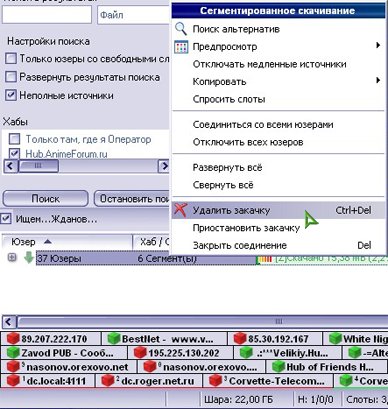This screenshot has height=409, width=388.
Task: Click the hubs list horizontal scrollbar thumb
Action: 38,166
